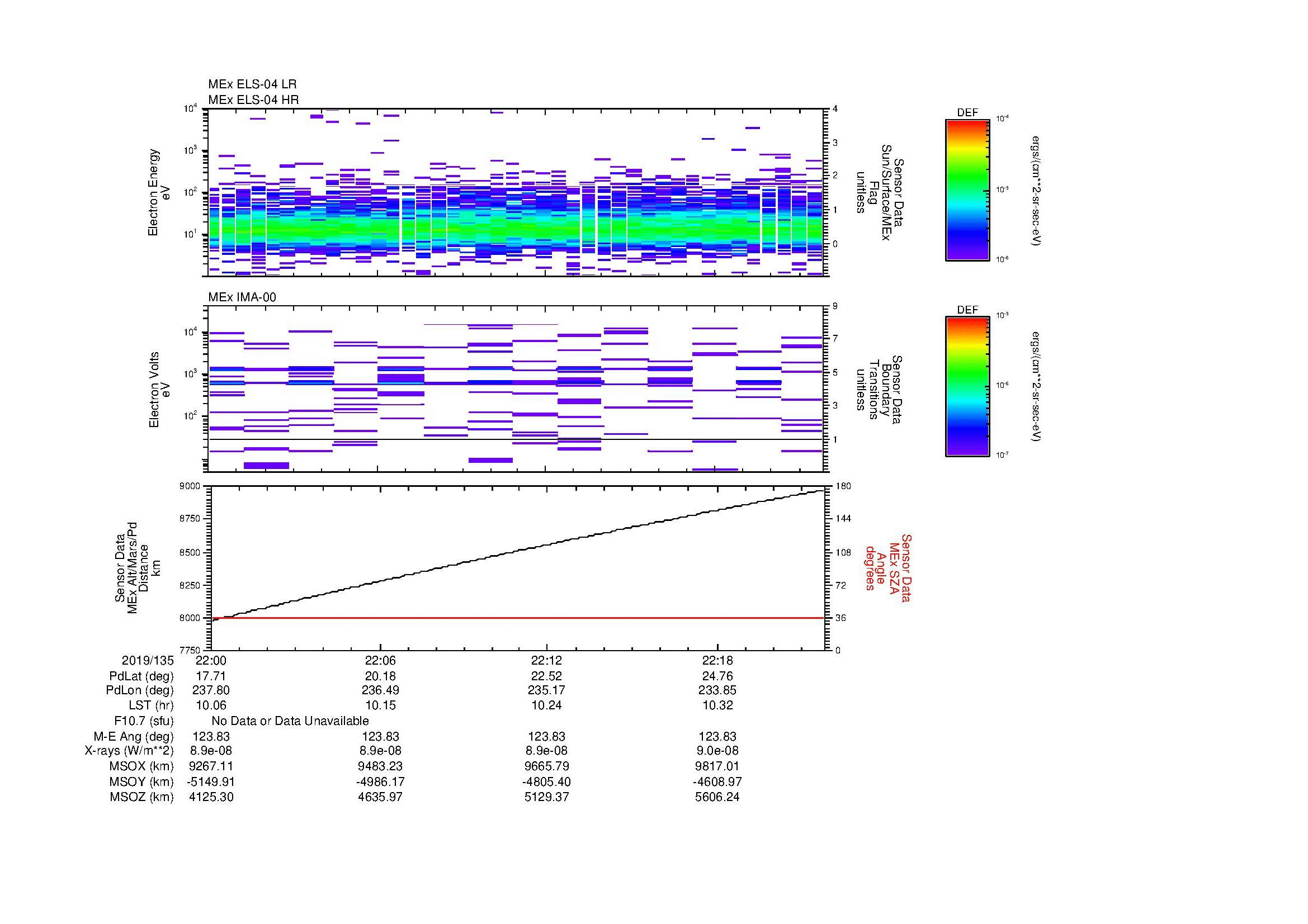Click the '9000' altitude axis tick
The image size is (1308, 924).
(190, 486)
